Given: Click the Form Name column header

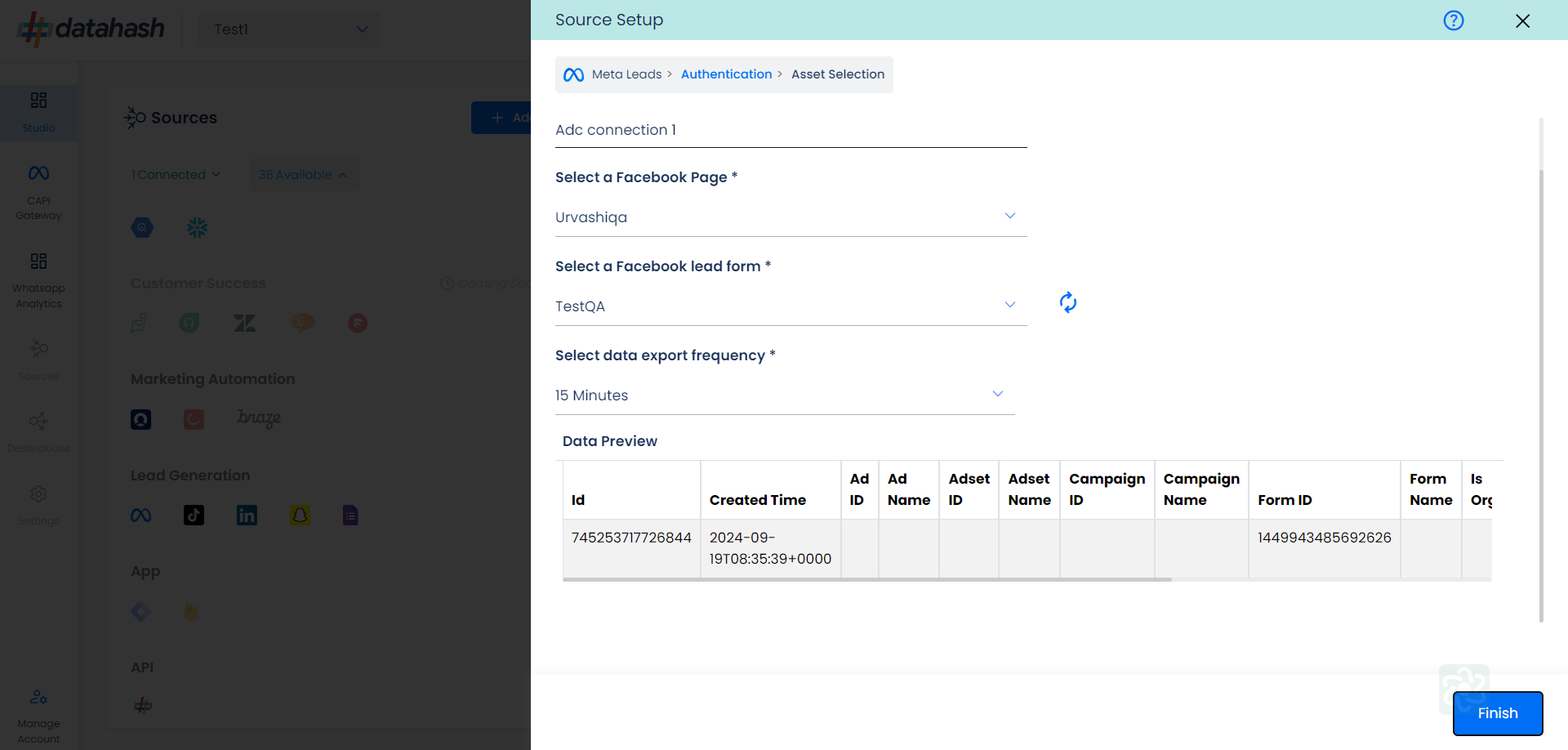Looking at the screenshot, I should pos(1431,489).
